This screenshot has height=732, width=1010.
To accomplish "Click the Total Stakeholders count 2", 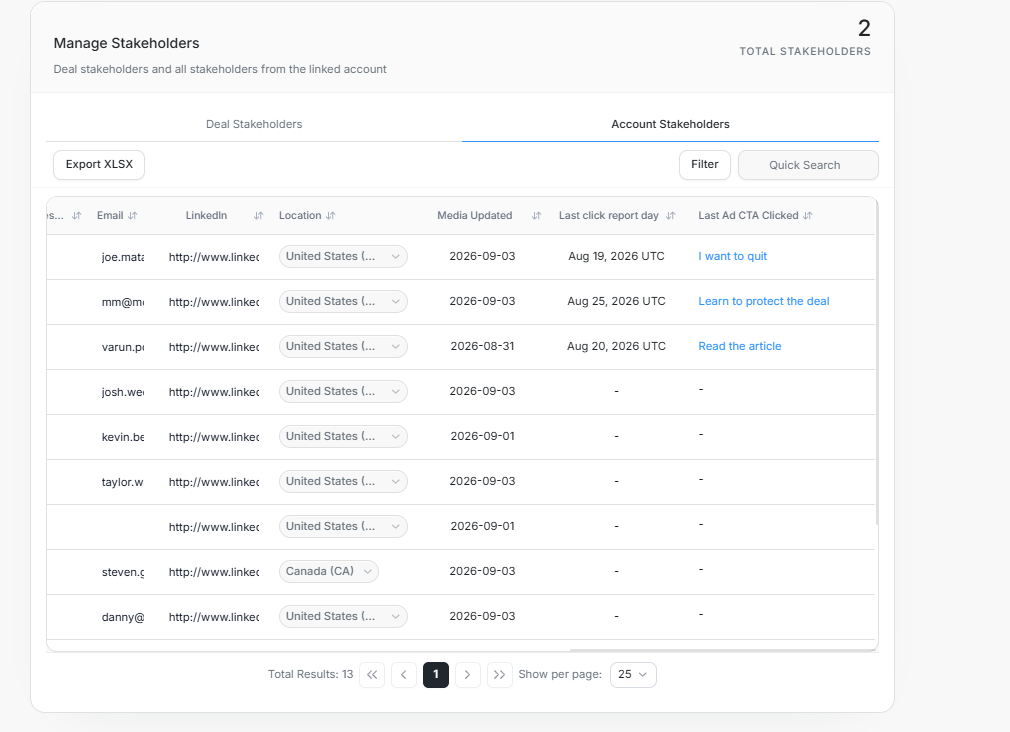I will (x=864, y=28).
